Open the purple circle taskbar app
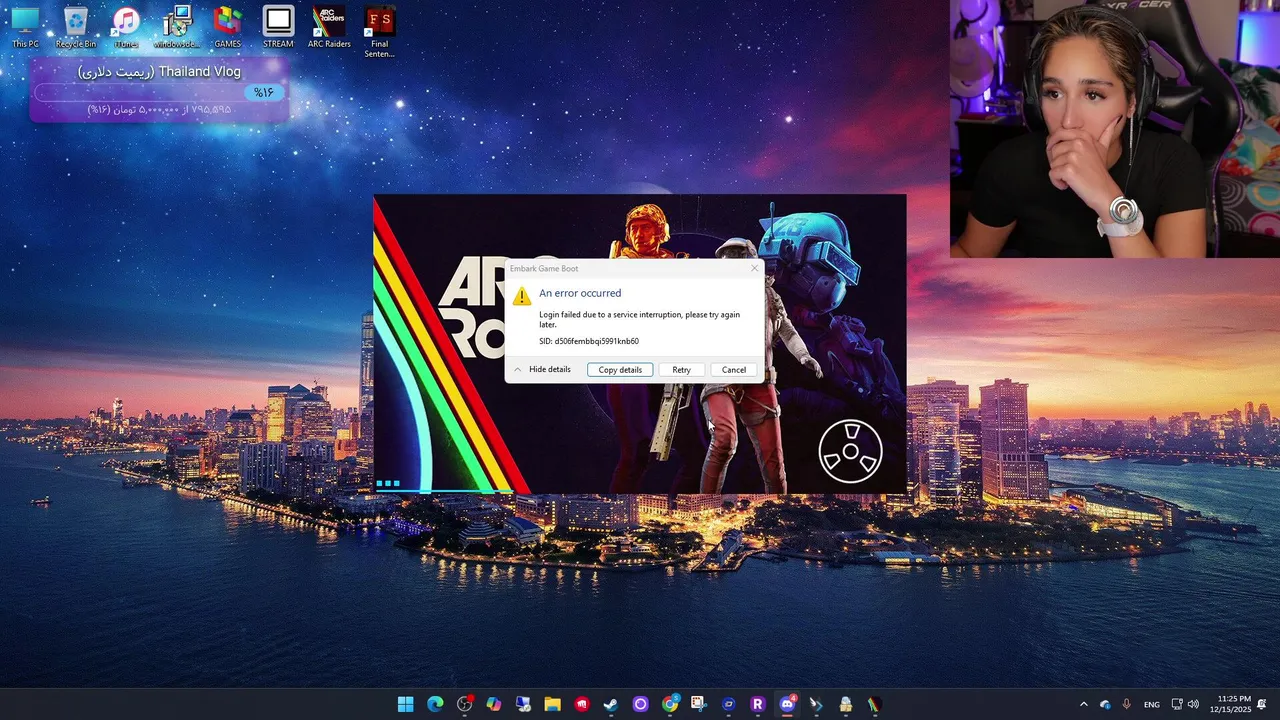1280x720 pixels. pyautogui.click(x=640, y=704)
